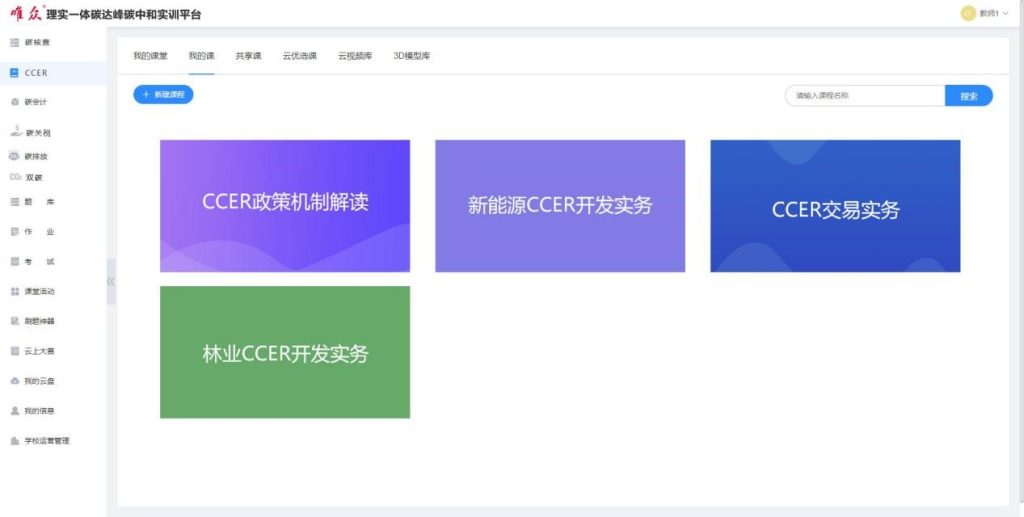
Task: Expand the 教师1 user dropdown
Action: click(x=985, y=13)
